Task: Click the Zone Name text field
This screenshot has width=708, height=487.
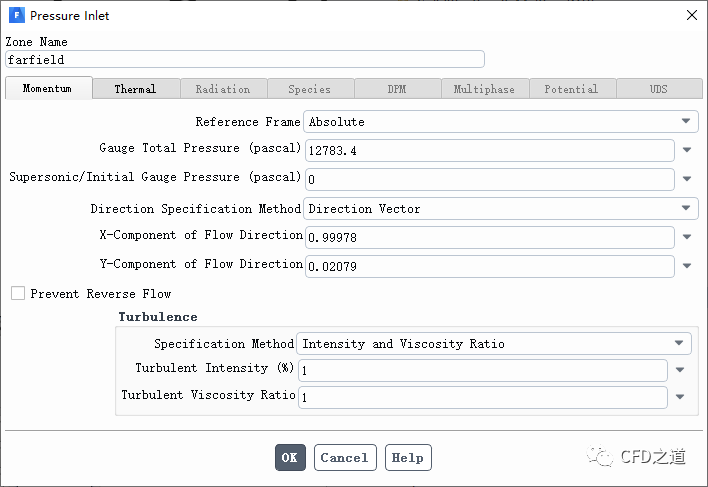Action: pyautogui.click(x=245, y=59)
